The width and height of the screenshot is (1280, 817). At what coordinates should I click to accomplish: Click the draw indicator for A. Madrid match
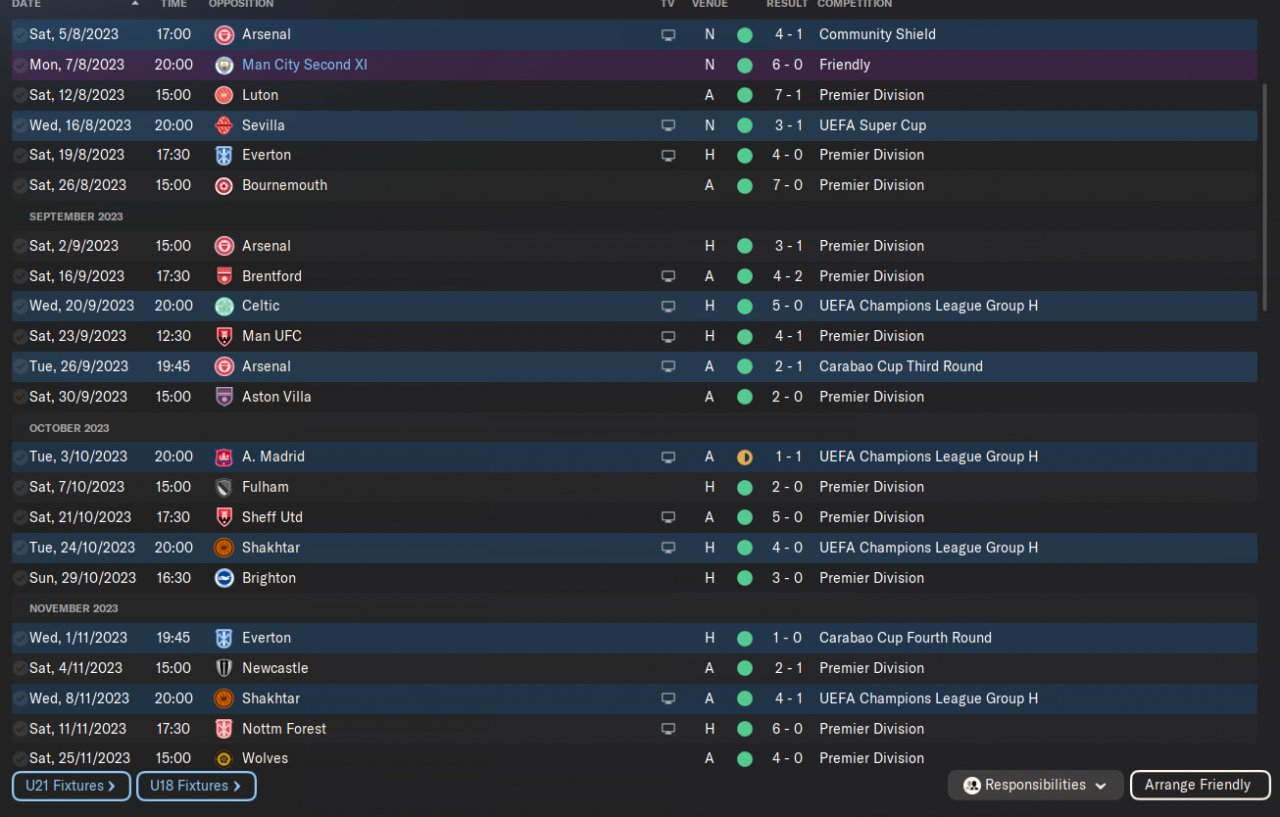(x=744, y=457)
